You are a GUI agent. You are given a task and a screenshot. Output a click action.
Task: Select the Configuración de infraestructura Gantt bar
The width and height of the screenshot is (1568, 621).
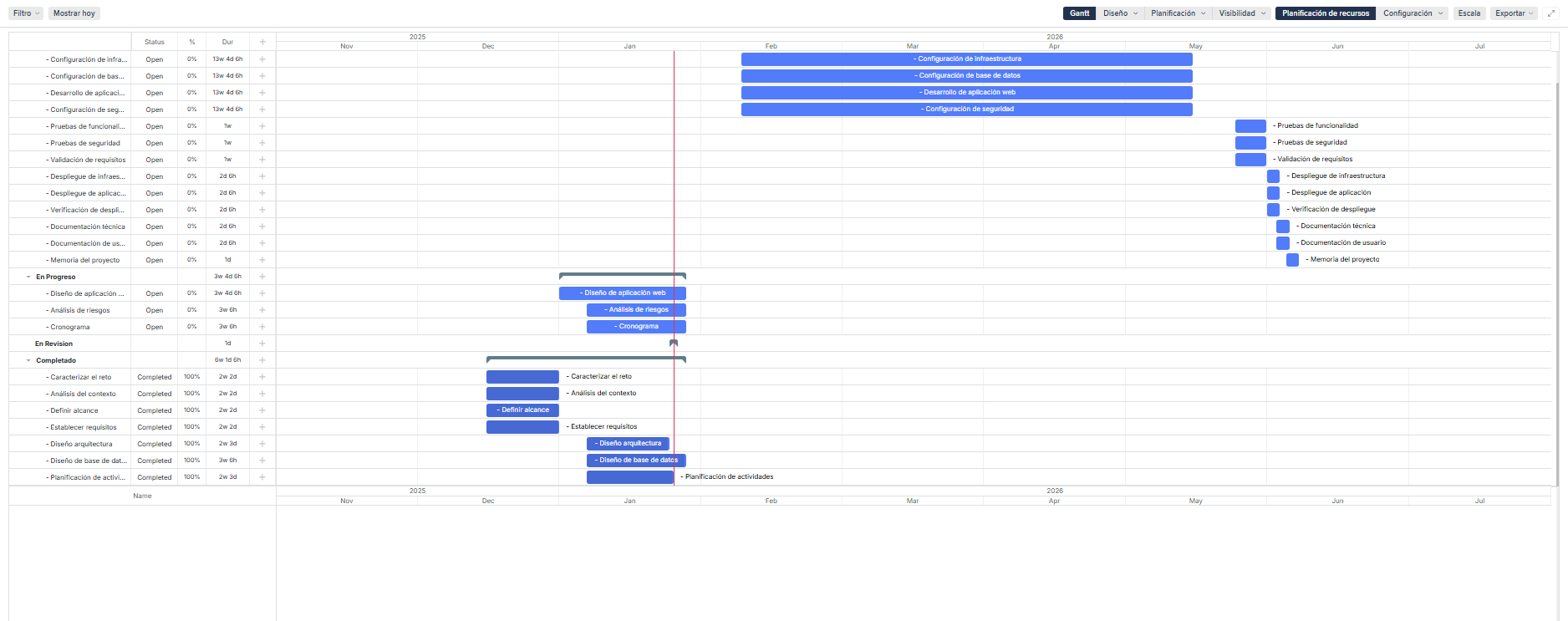pyautogui.click(x=967, y=59)
